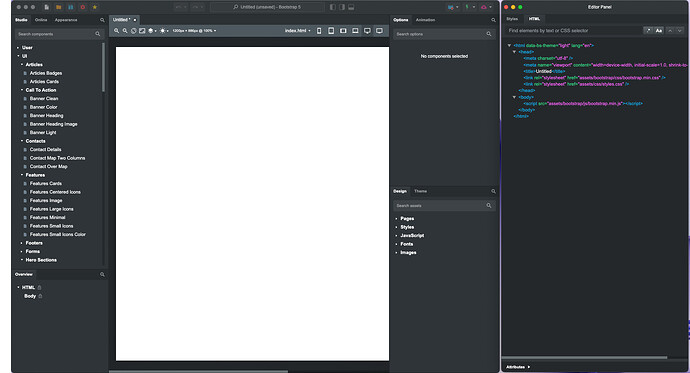Toggle the lock on HTML in Overview

pos(39,288)
